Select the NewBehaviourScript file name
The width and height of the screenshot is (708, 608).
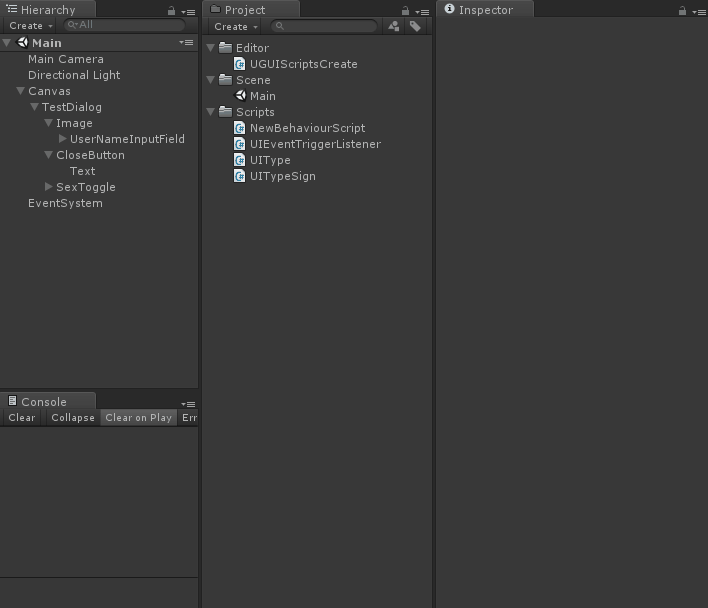307,128
